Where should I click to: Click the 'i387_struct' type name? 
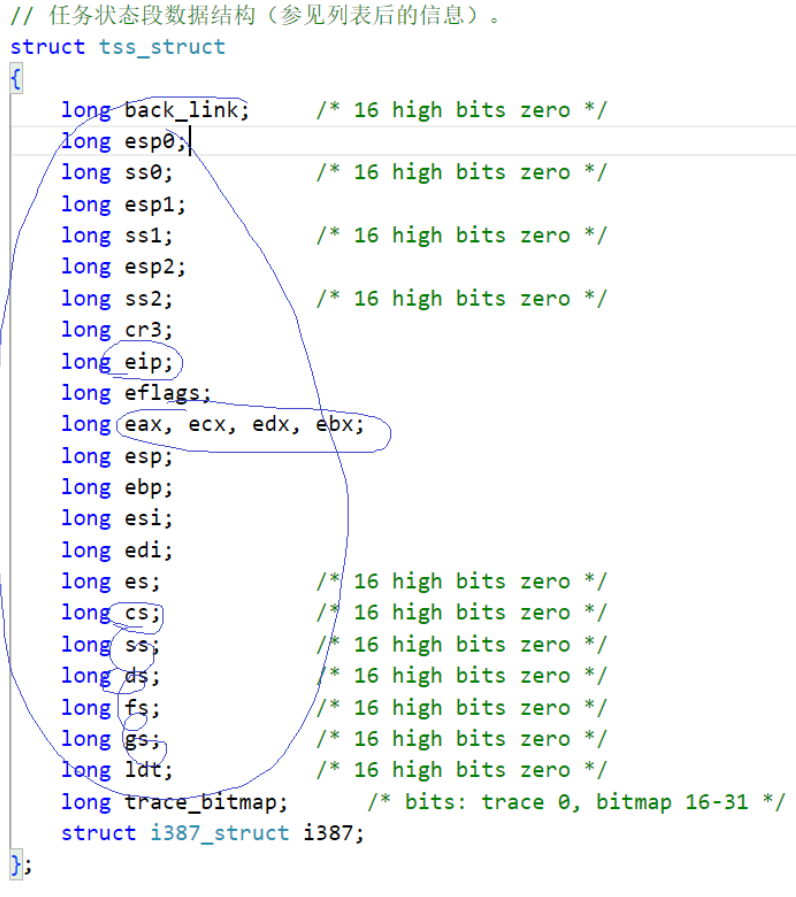[x=220, y=833]
